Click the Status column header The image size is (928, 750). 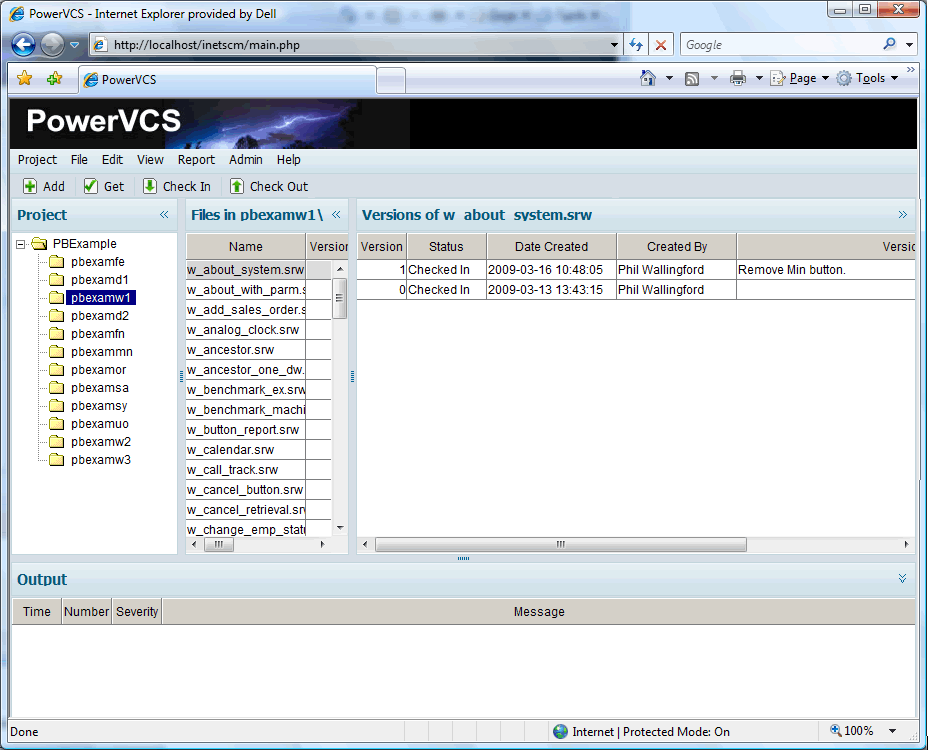tap(446, 247)
